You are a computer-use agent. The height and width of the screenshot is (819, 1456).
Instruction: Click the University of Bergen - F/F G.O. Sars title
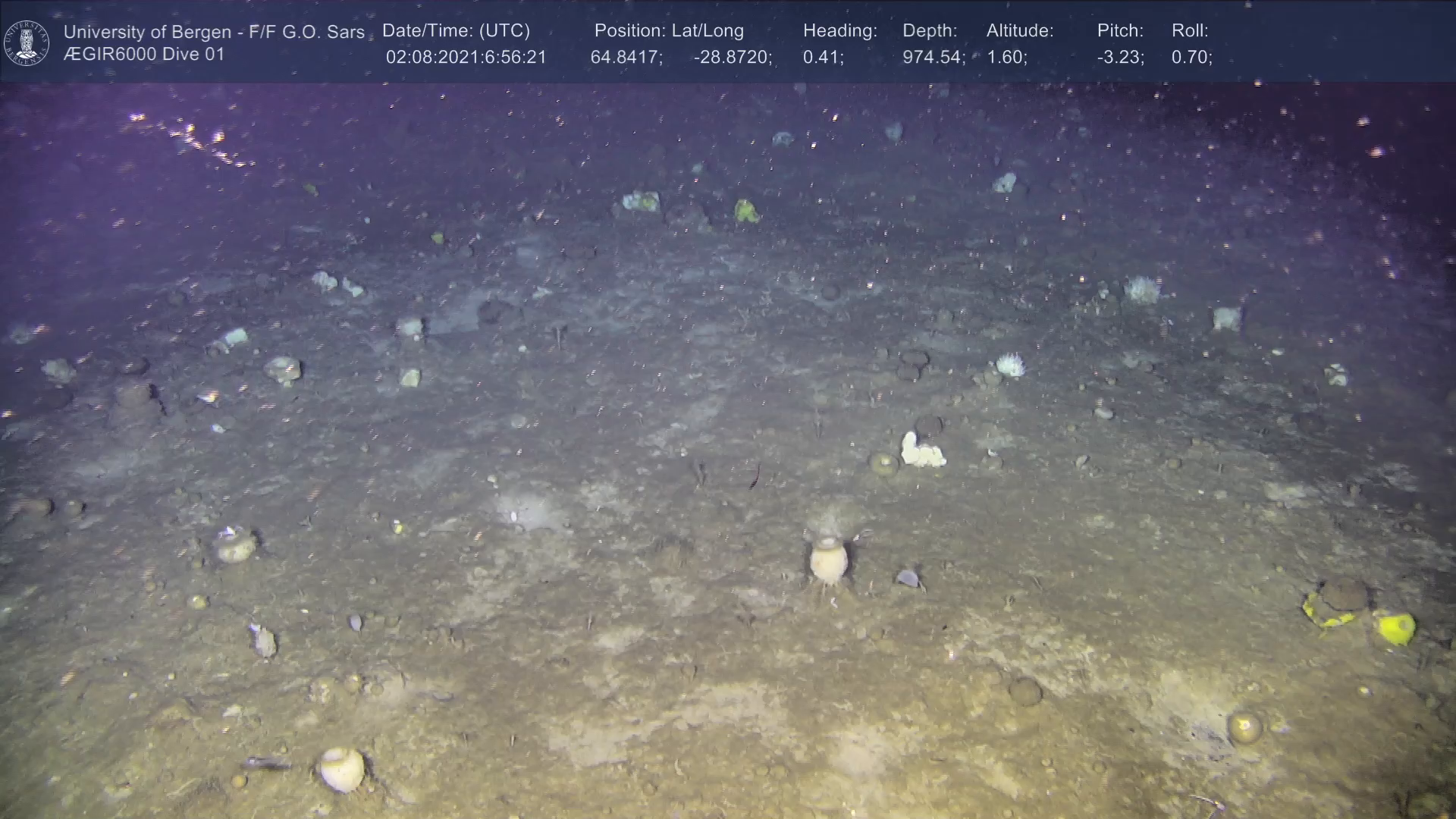[x=214, y=32]
